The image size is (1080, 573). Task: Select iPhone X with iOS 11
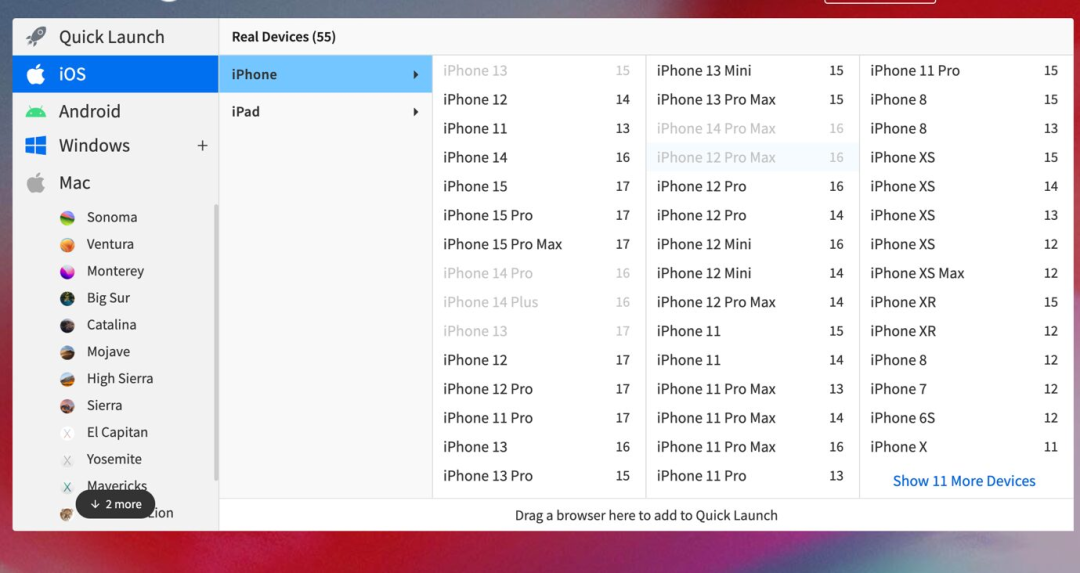[x=965, y=446]
